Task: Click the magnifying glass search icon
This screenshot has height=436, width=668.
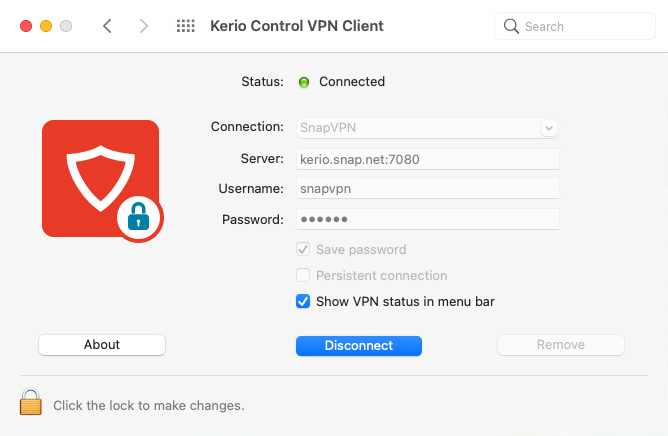Action: [x=511, y=26]
